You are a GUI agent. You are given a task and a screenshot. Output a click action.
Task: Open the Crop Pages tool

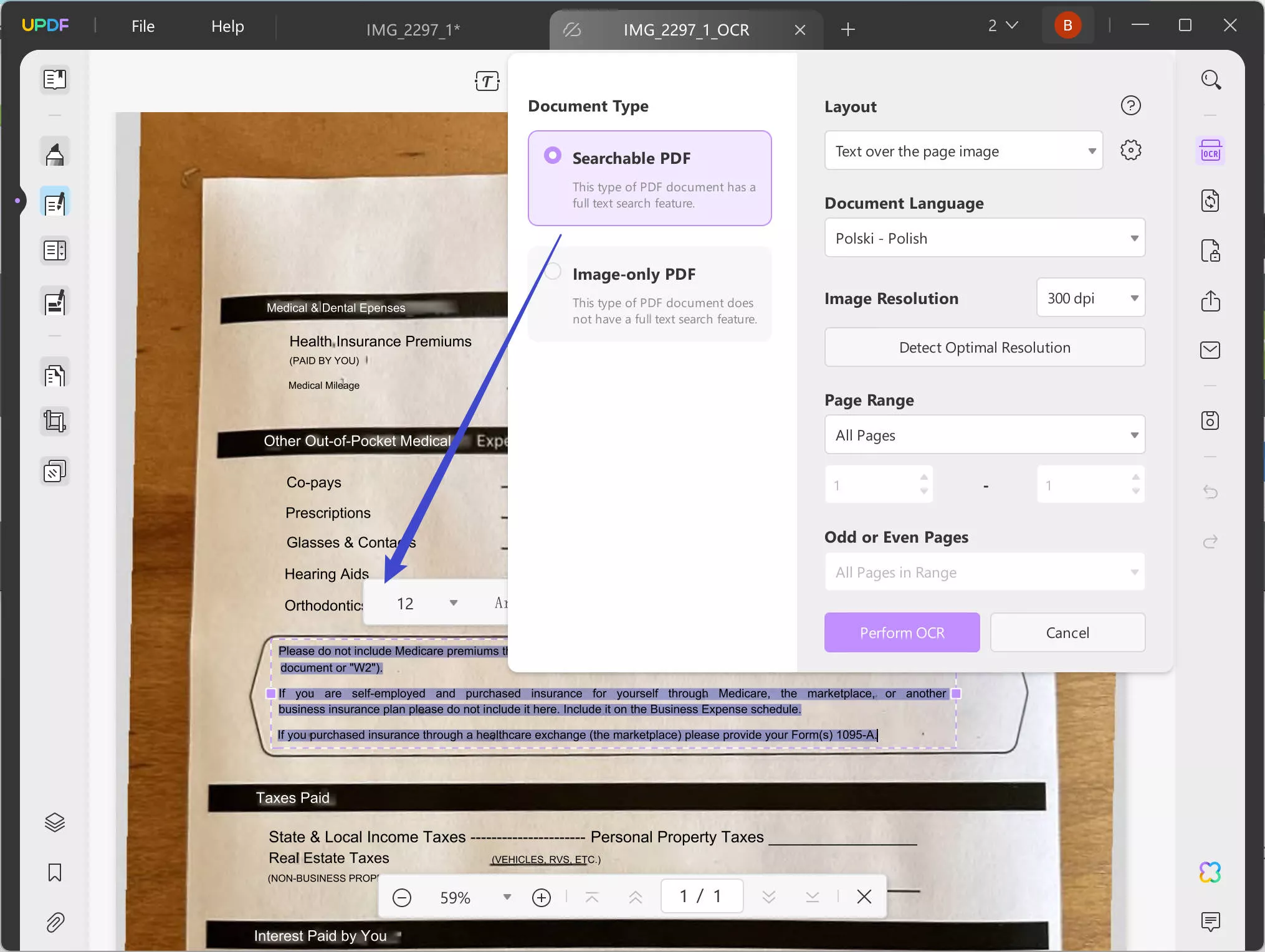click(55, 421)
